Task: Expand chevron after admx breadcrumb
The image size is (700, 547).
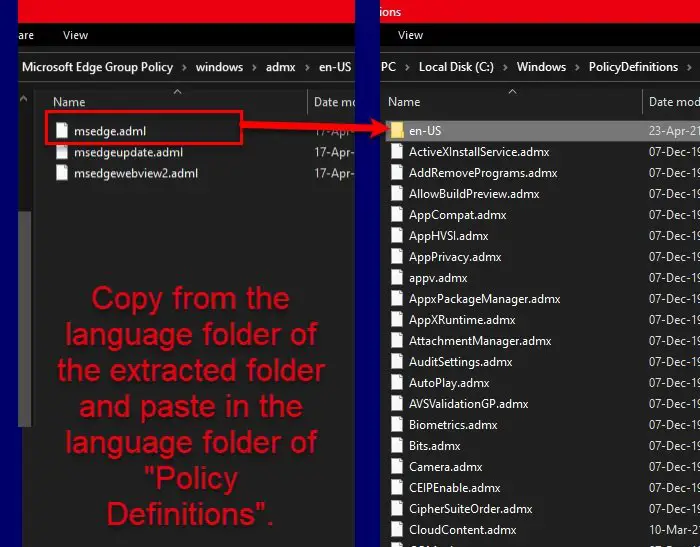Action: coord(307,68)
